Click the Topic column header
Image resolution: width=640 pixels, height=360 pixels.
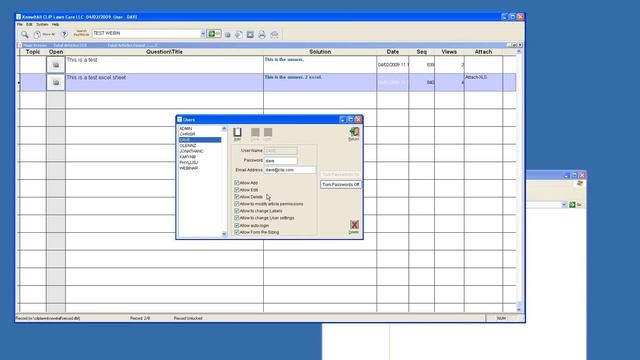pos(33,52)
